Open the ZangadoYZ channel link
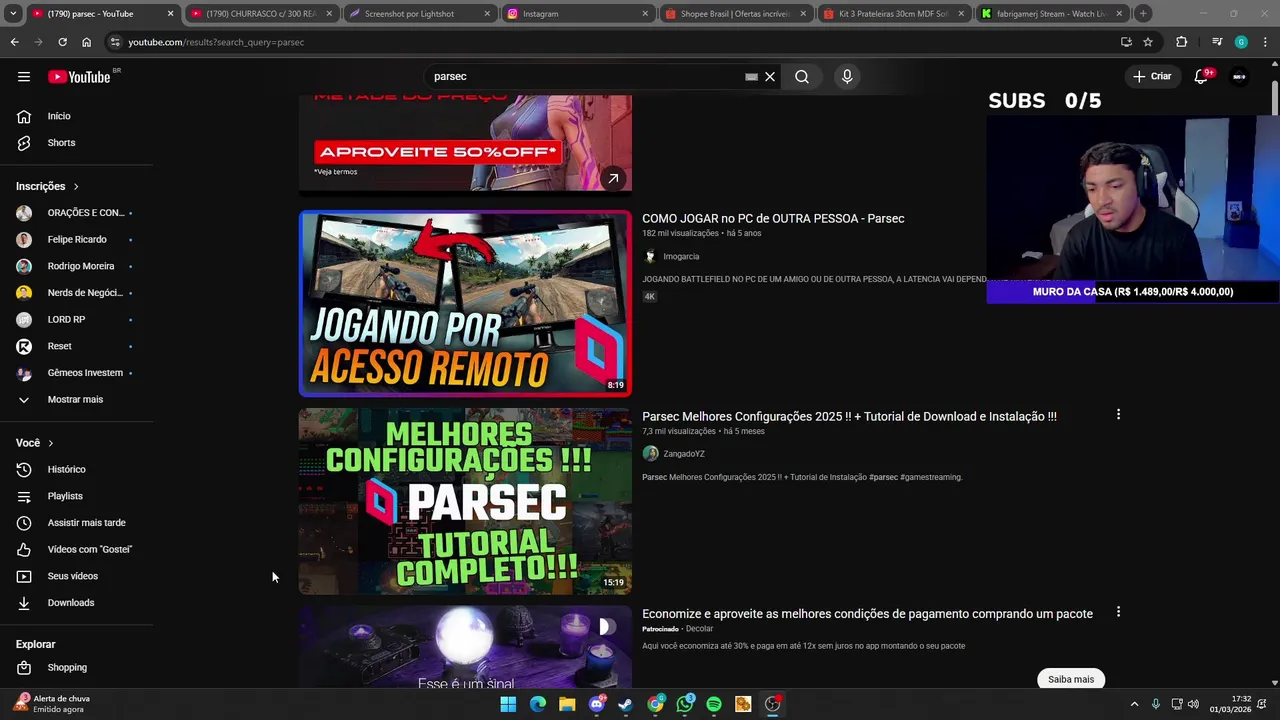 (x=683, y=454)
